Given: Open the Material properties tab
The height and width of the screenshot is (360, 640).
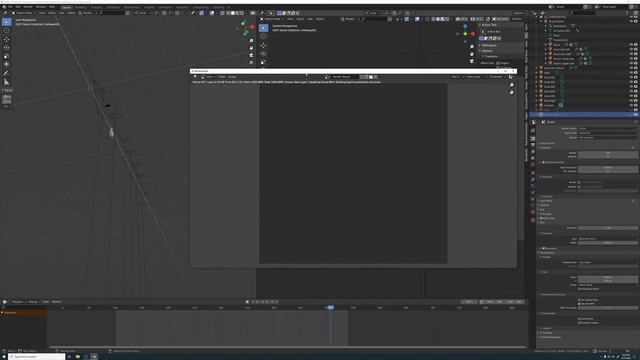Looking at the screenshot, I should (x=533, y=212).
